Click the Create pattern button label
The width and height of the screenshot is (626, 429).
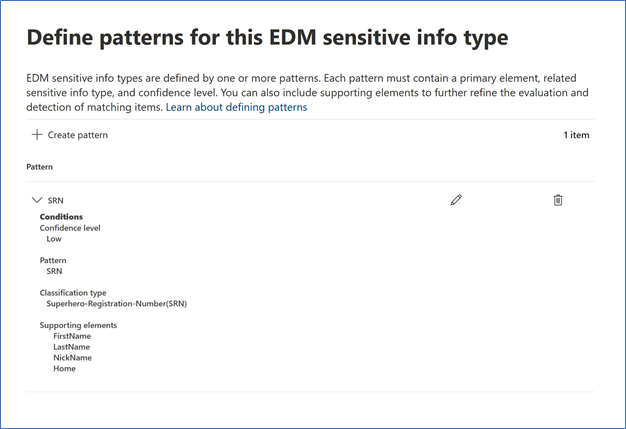(x=78, y=135)
